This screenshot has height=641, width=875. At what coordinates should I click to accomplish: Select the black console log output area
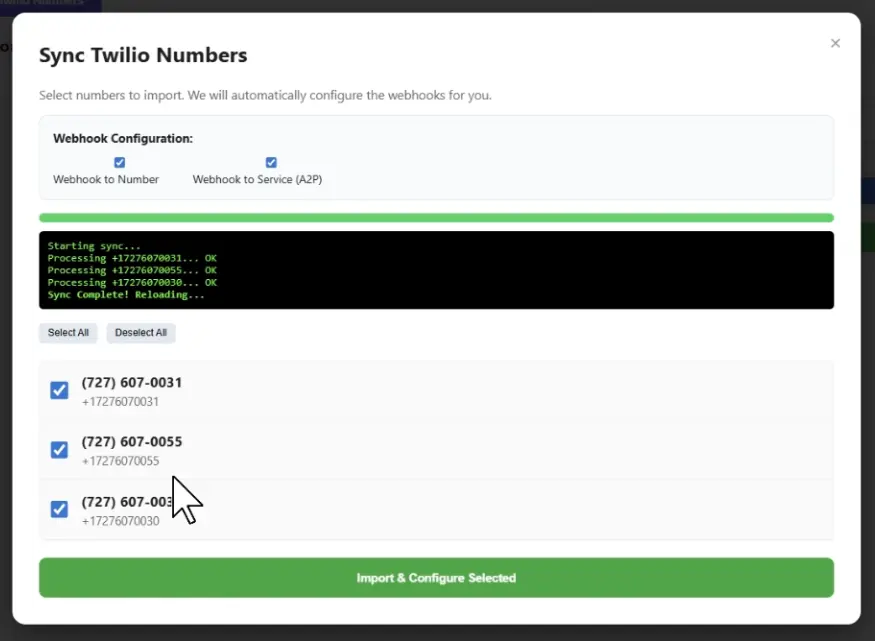[x=436, y=269]
